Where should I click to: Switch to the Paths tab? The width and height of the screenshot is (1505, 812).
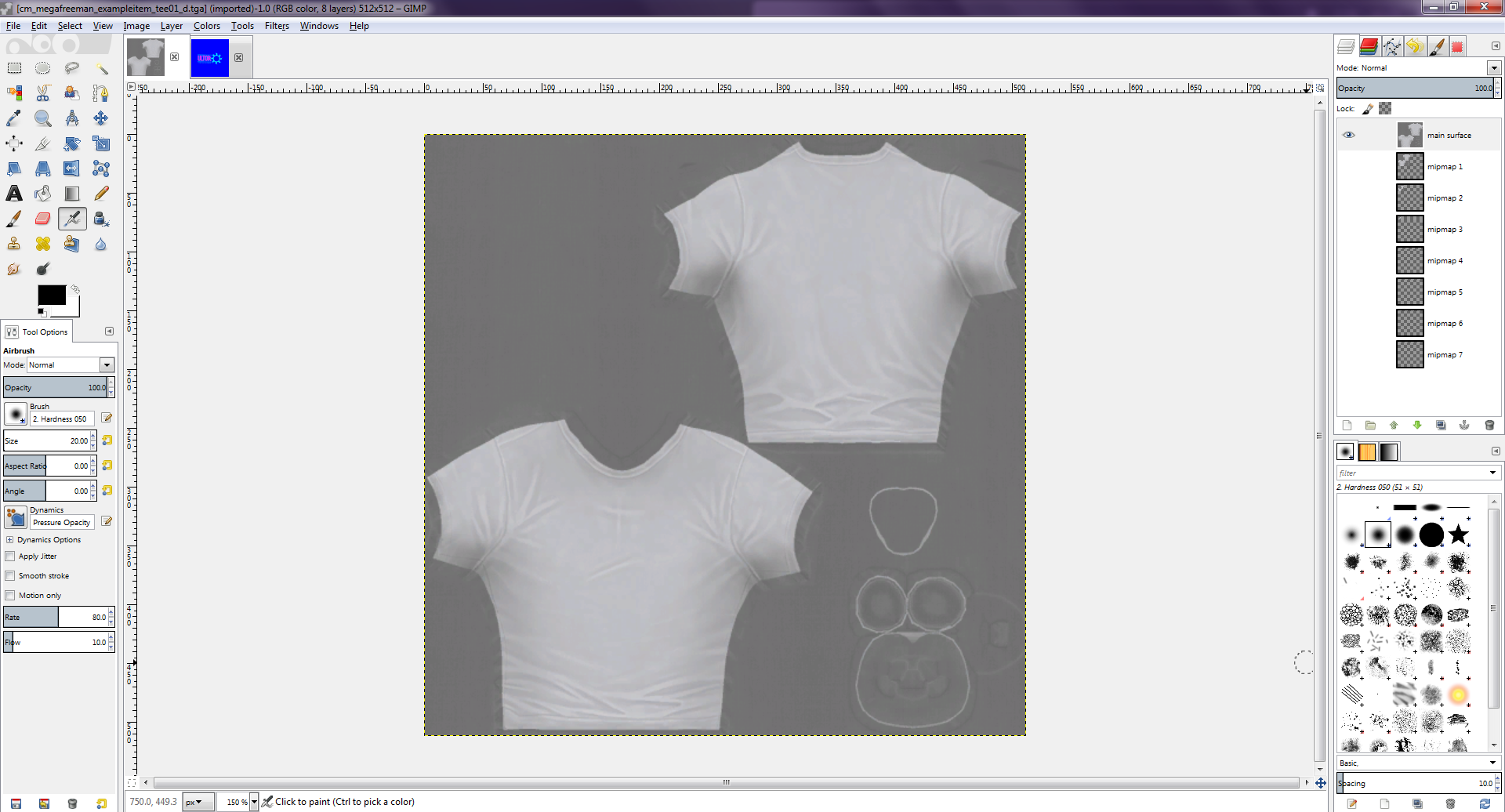coord(1392,47)
